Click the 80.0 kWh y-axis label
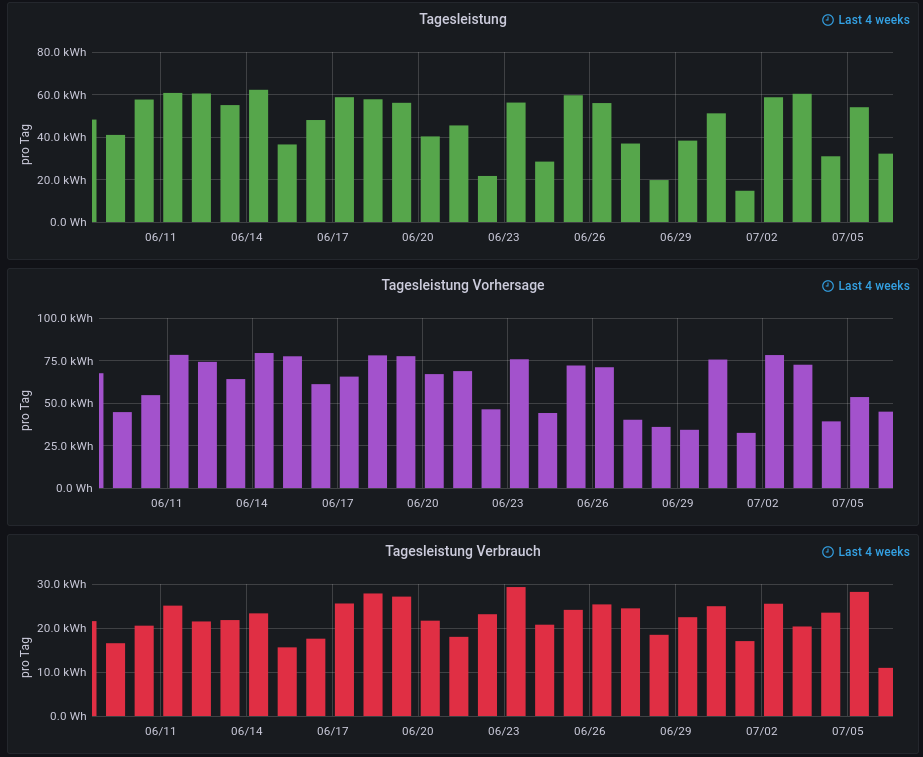The width and height of the screenshot is (923, 757). [62, 52]
